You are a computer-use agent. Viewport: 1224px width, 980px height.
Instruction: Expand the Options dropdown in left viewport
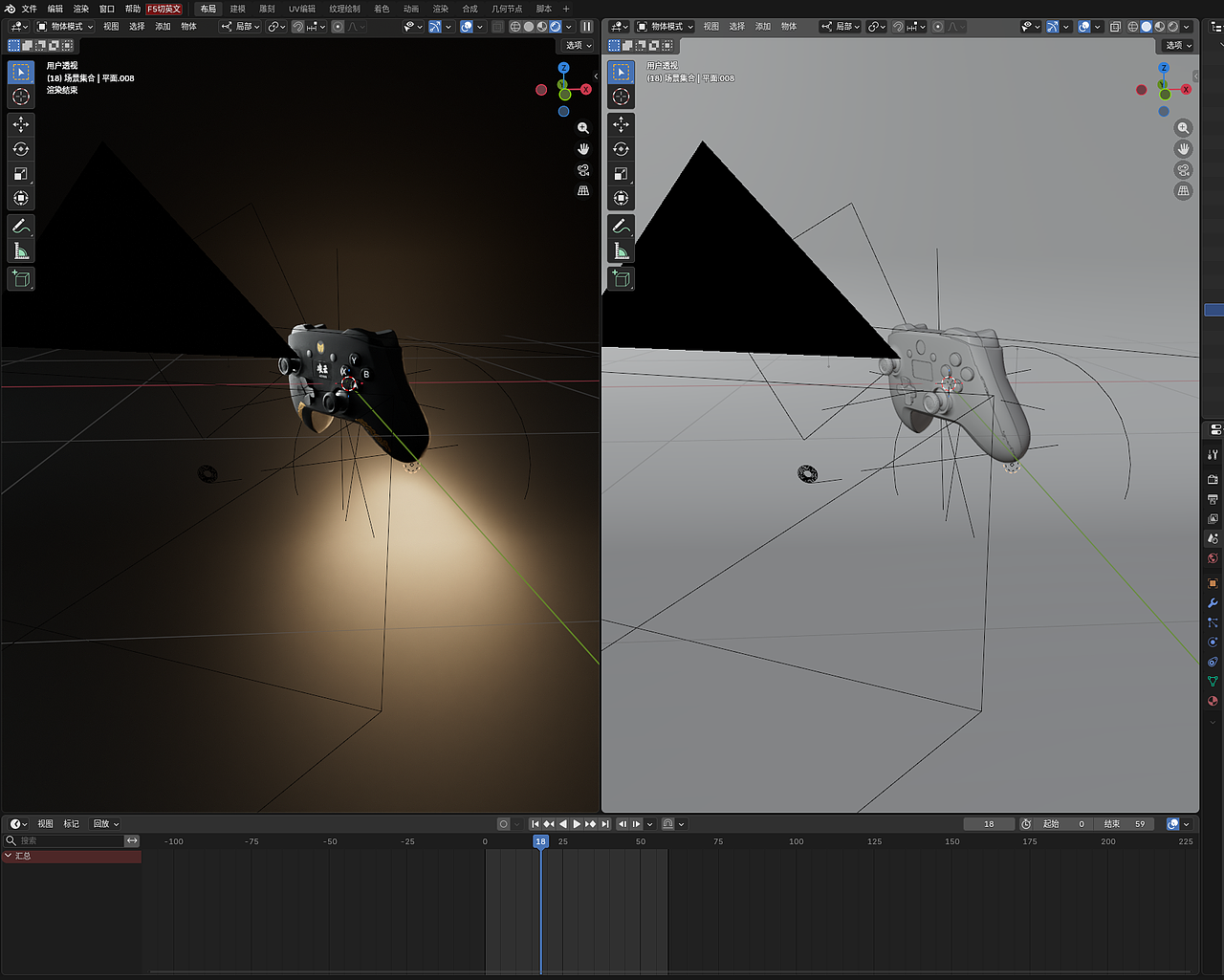[579, 45]
